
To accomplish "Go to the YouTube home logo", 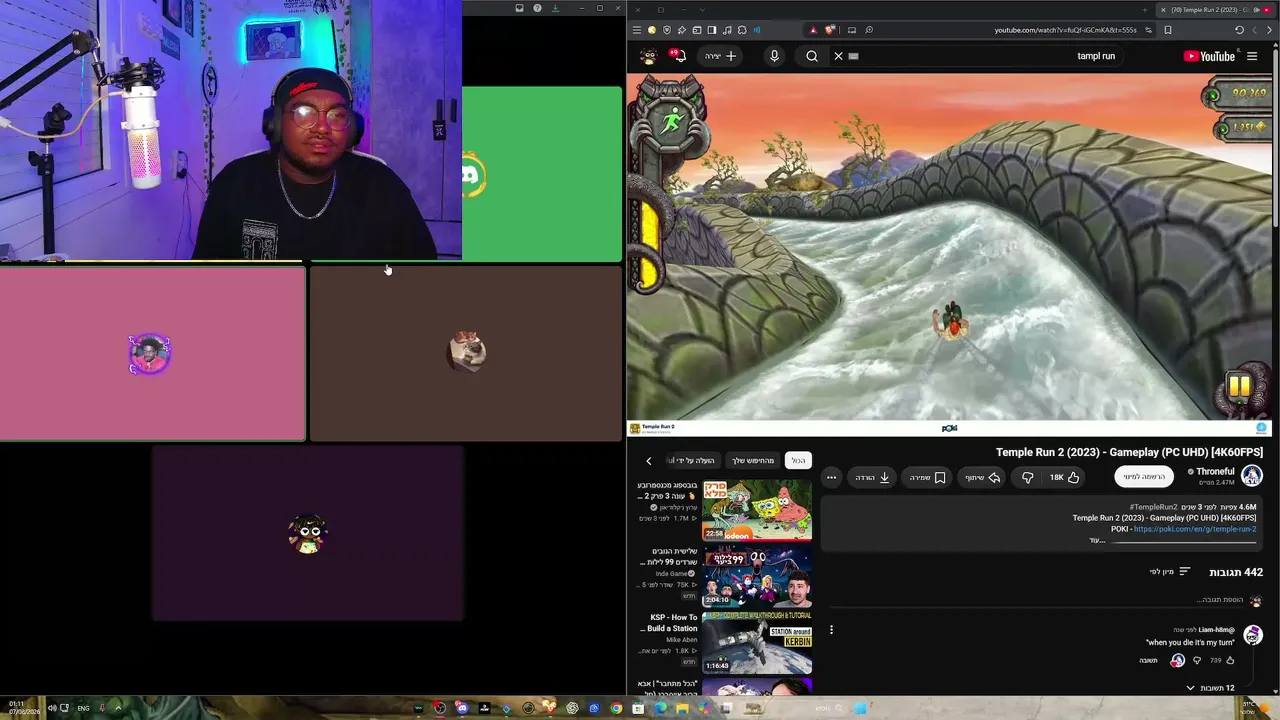I will pos(1209,56).
